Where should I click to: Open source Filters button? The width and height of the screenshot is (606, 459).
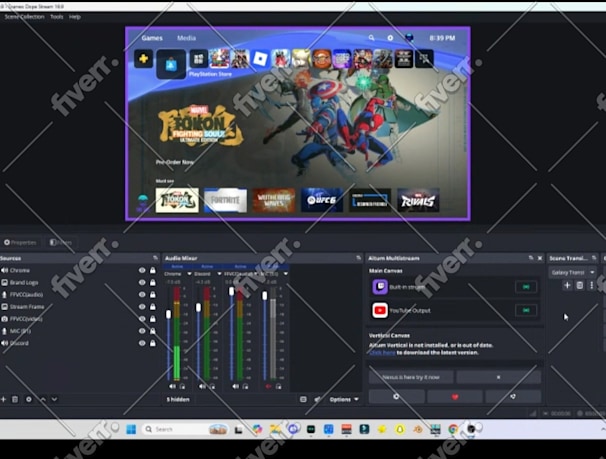point(61,242)
